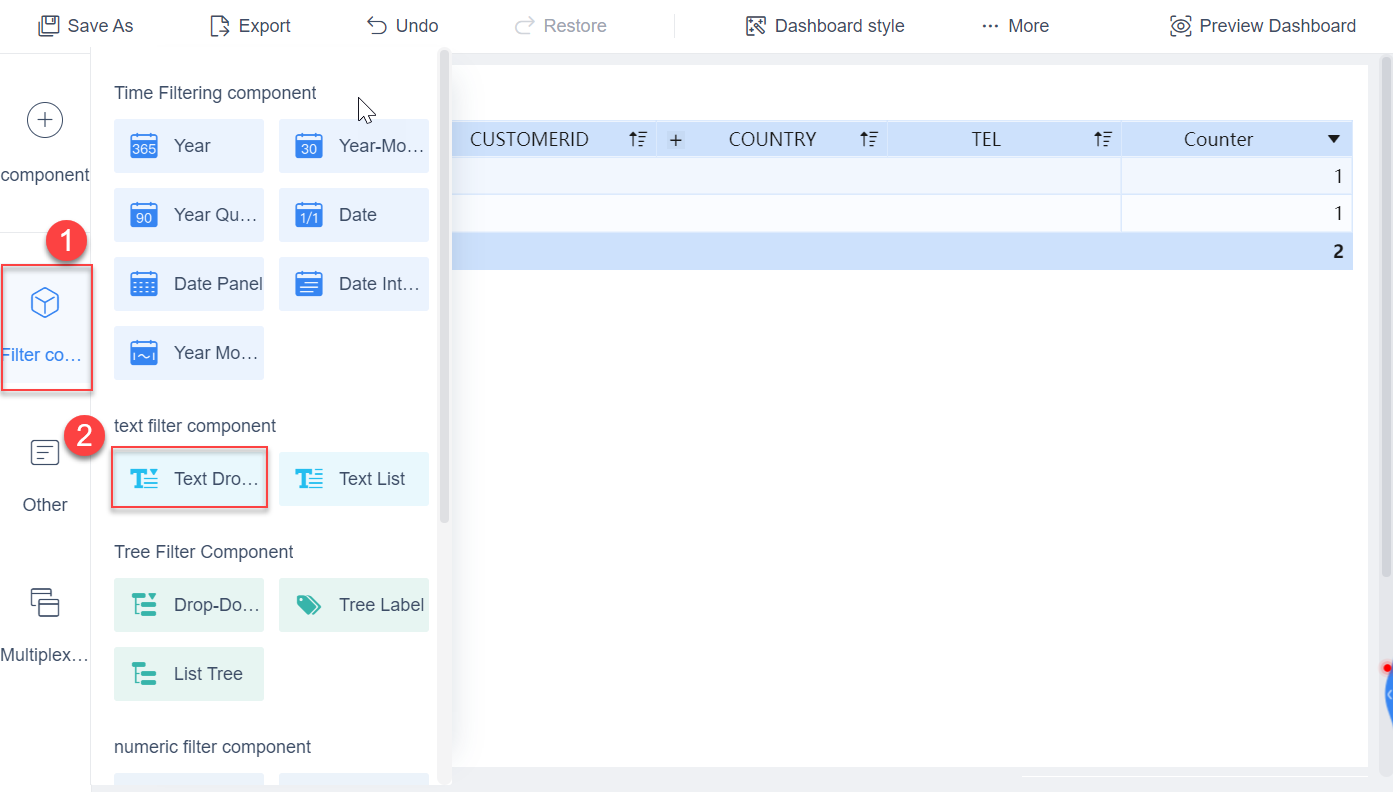This screenshot has width=1393, height=792.
Task: Click the Save As floppy icon
Action: tap(48, 26)
